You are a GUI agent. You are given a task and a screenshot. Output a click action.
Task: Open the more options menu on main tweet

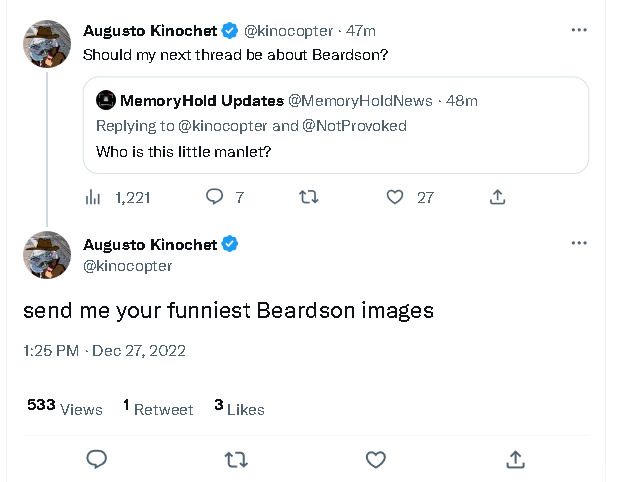pyautogui.click(x=579, y=243)
